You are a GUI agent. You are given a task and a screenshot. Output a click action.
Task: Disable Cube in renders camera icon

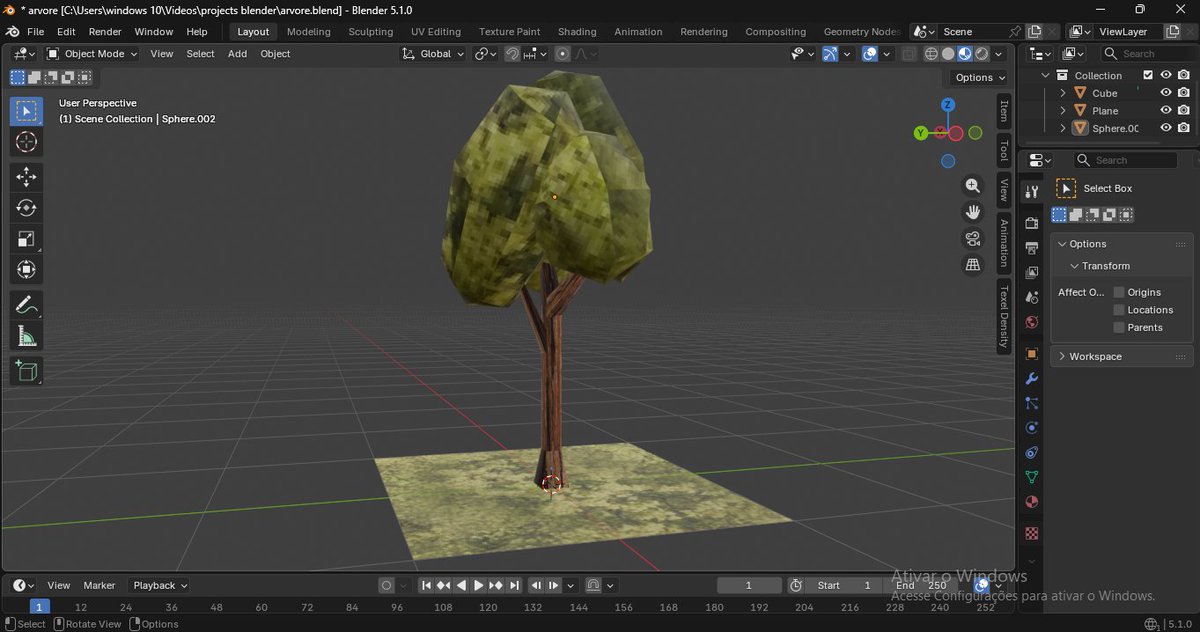pos(1184,93)
